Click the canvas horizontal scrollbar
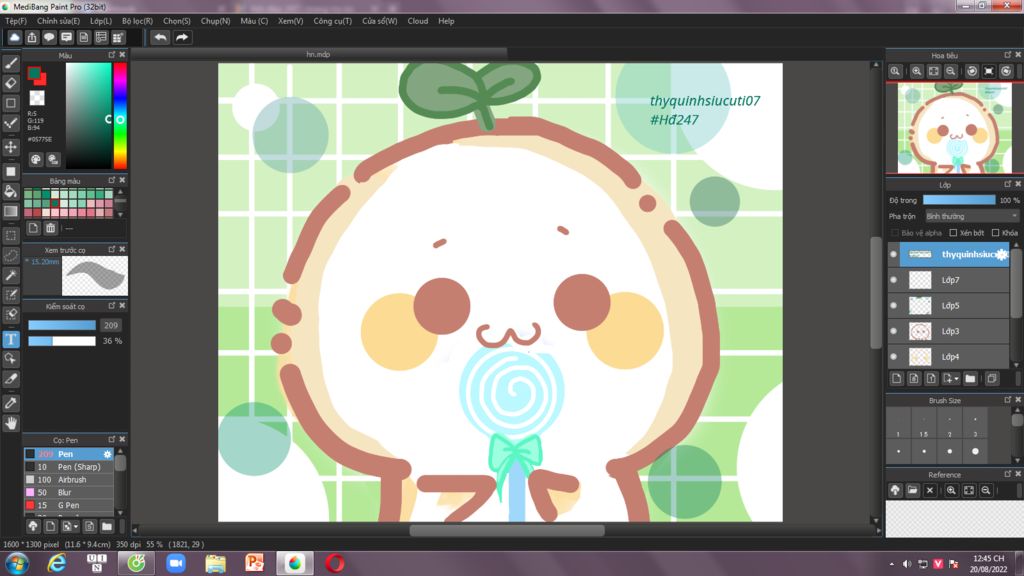 pyautogui.click(x=507, y=530)
